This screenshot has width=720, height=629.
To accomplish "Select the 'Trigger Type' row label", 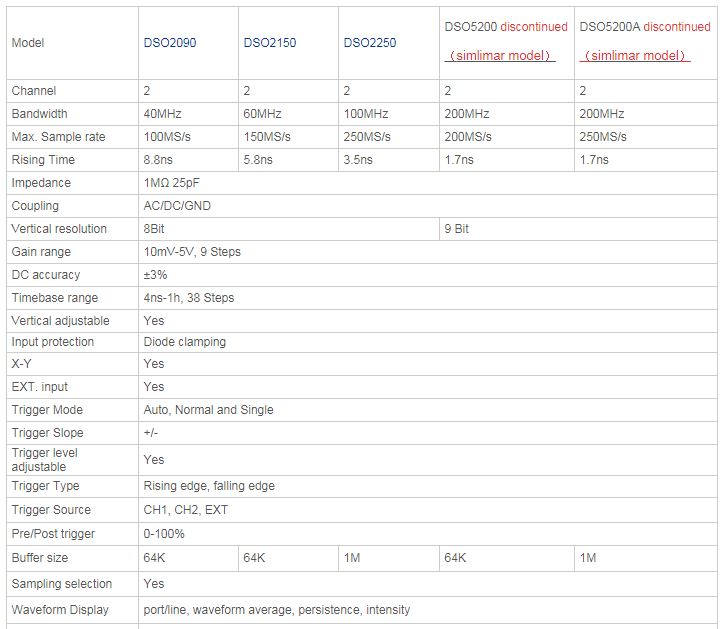I will click(x=45, y=486).
